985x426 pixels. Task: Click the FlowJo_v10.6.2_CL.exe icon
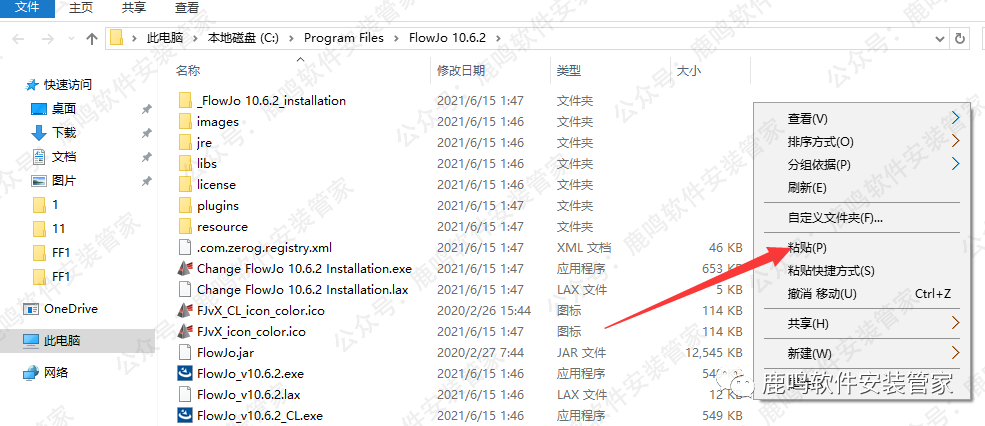[x=184, y=415]
